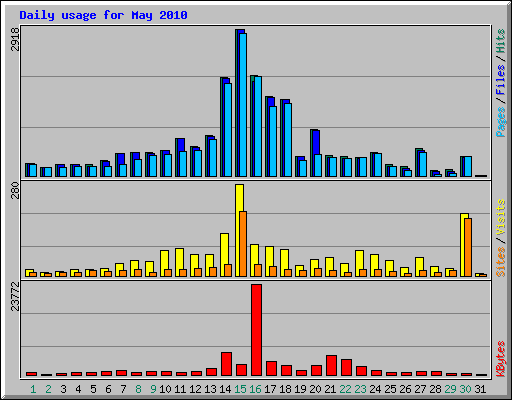Click the Pages legend label
Screen dimensions: 512x400
click(x=501, y=122)
